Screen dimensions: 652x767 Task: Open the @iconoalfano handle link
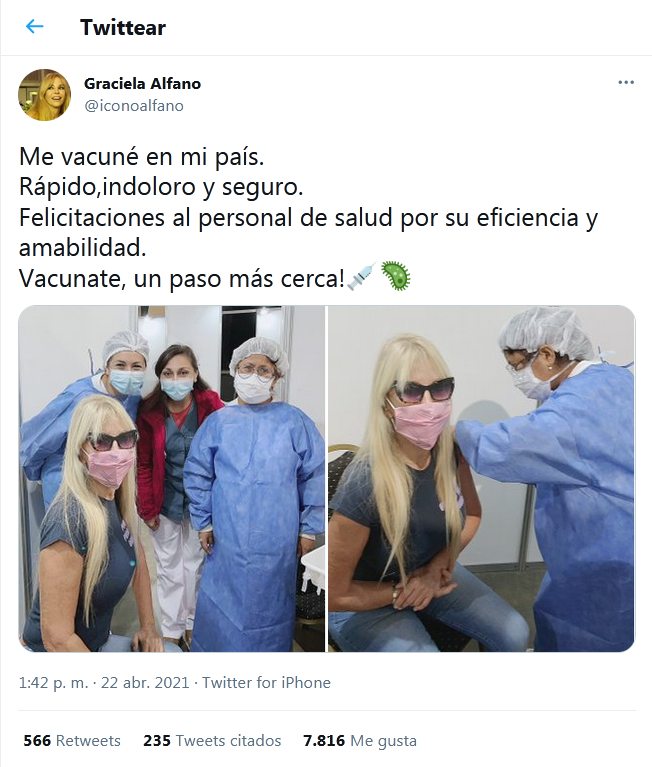pos(134,106)
